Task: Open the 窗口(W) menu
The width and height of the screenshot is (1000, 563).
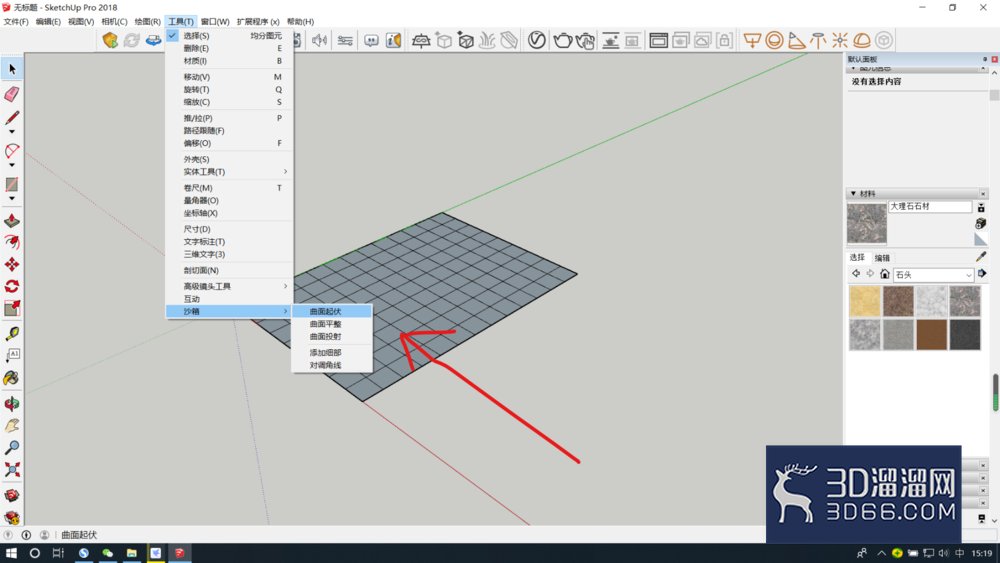Action: click(x=215, y=22)
